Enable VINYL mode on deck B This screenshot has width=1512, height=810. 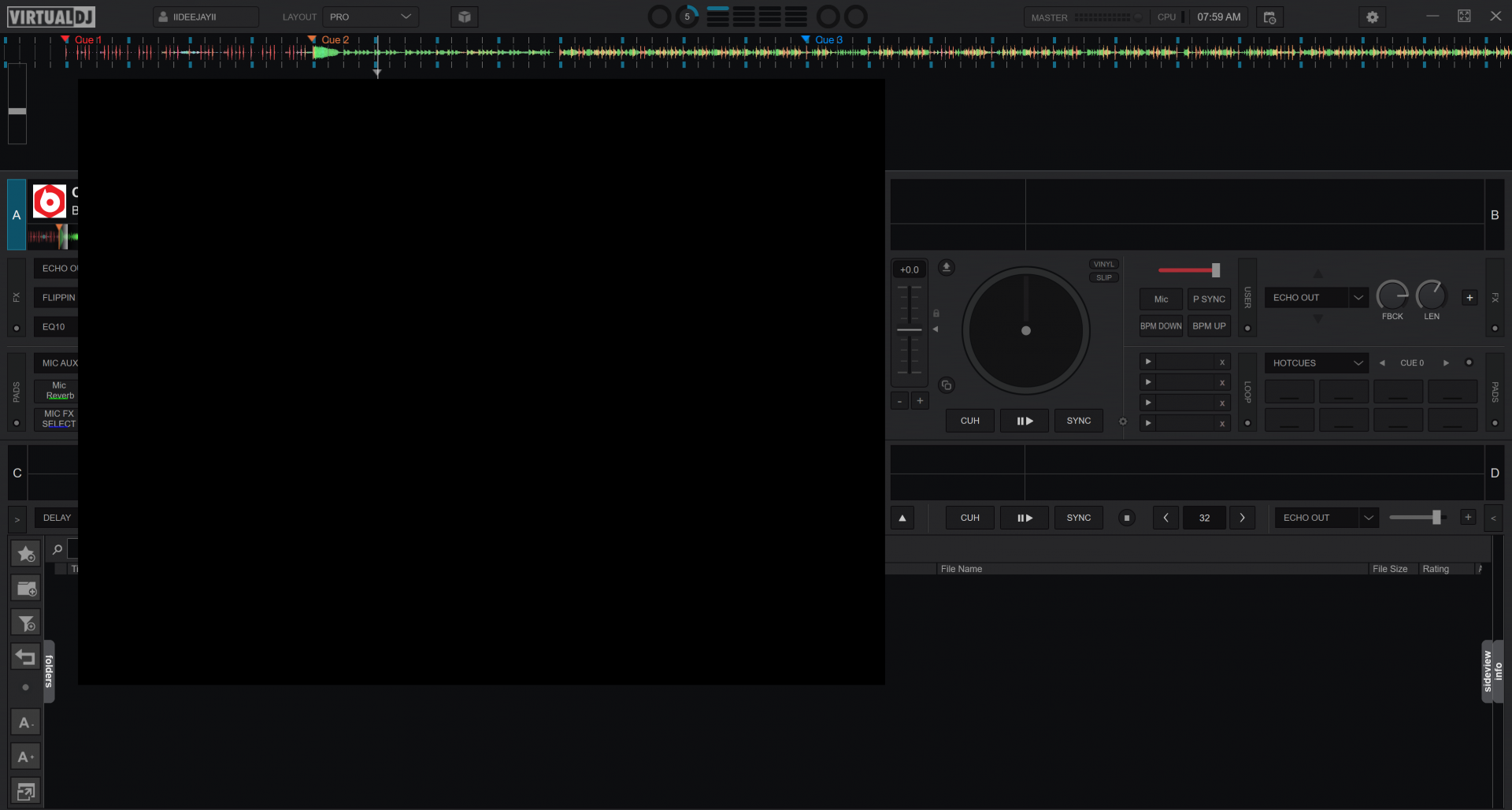1102,263
